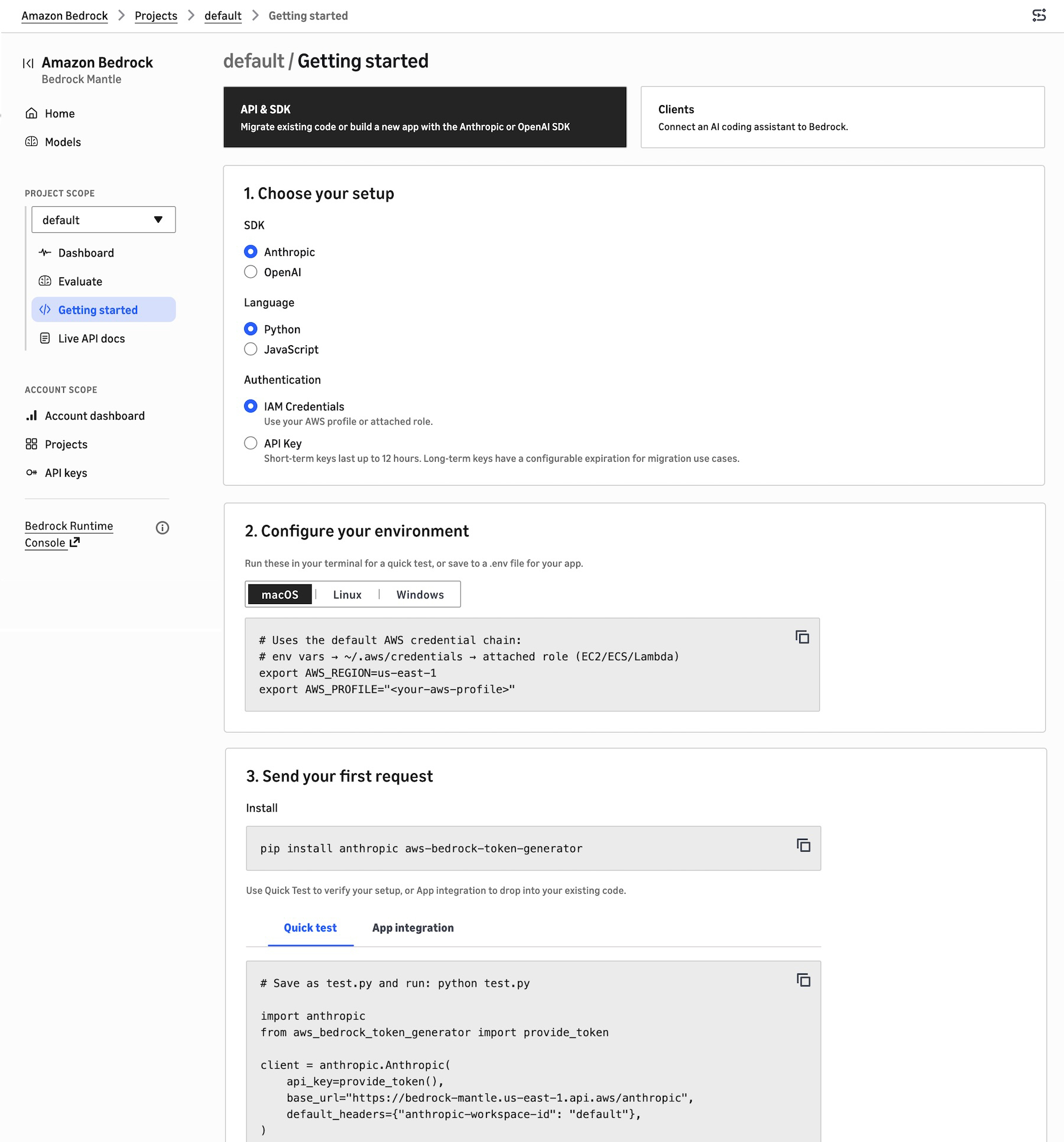Viewport: 1064px width, 1142px height.
Task: Click the Live API docs document icon
Action: (x=45, y=339)
